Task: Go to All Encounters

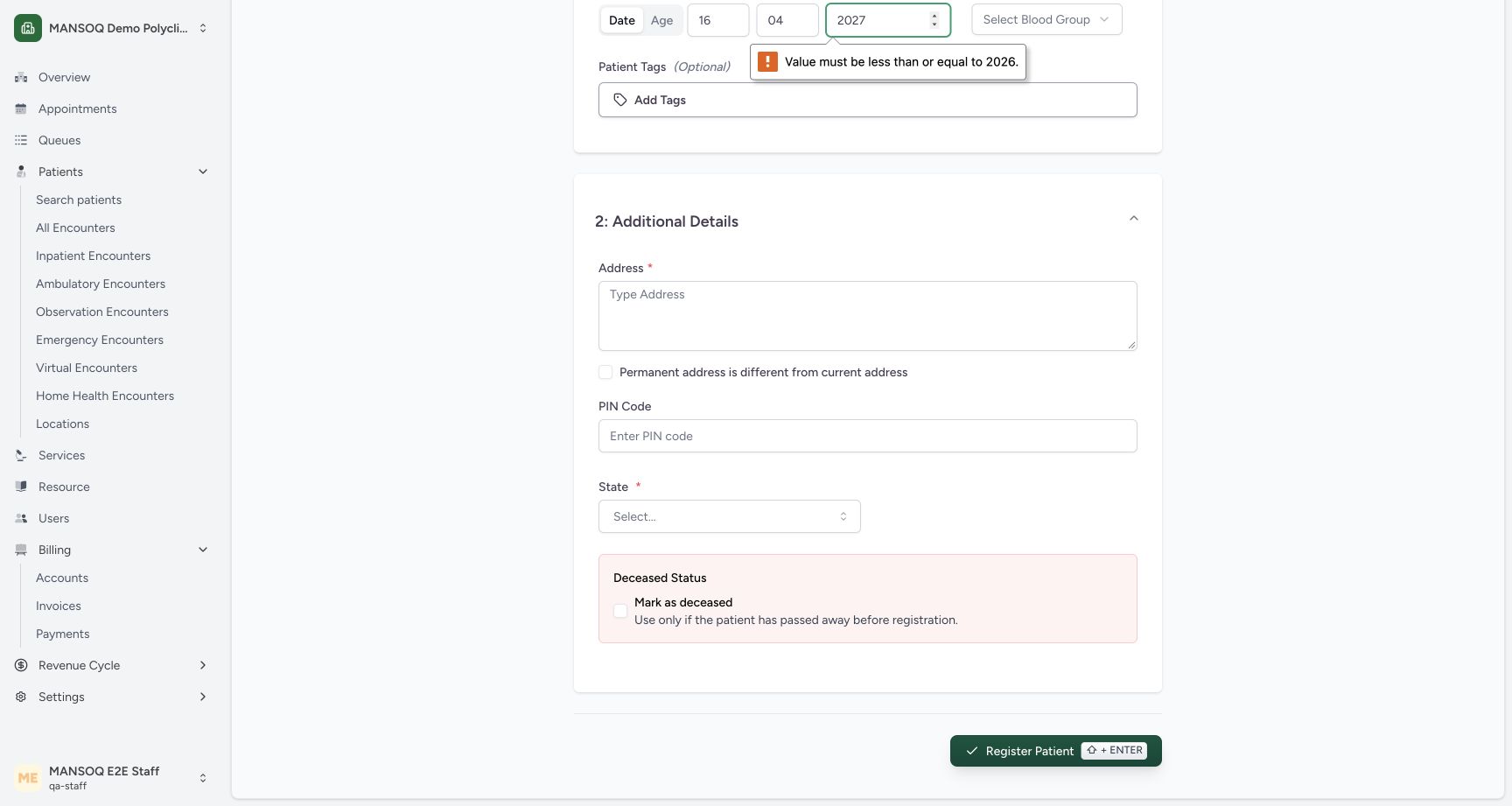Action: point(75,228)
